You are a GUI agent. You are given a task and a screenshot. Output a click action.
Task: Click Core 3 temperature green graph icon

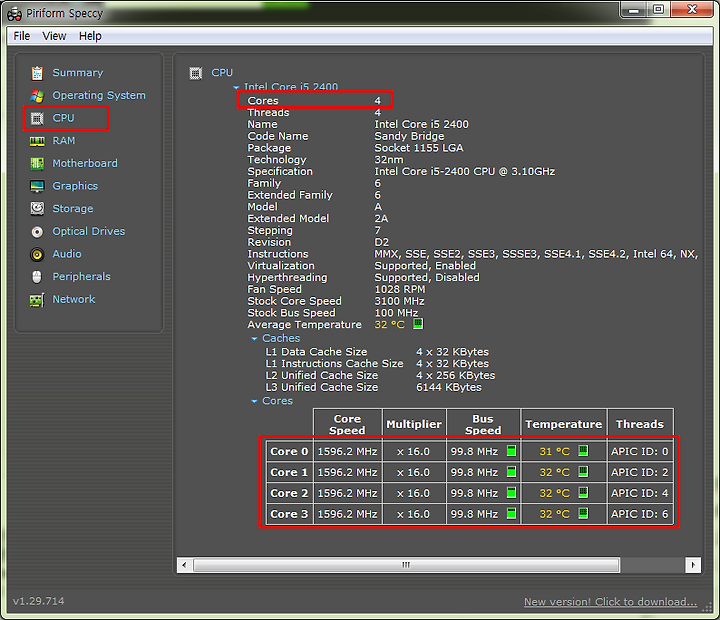(583, 513)
